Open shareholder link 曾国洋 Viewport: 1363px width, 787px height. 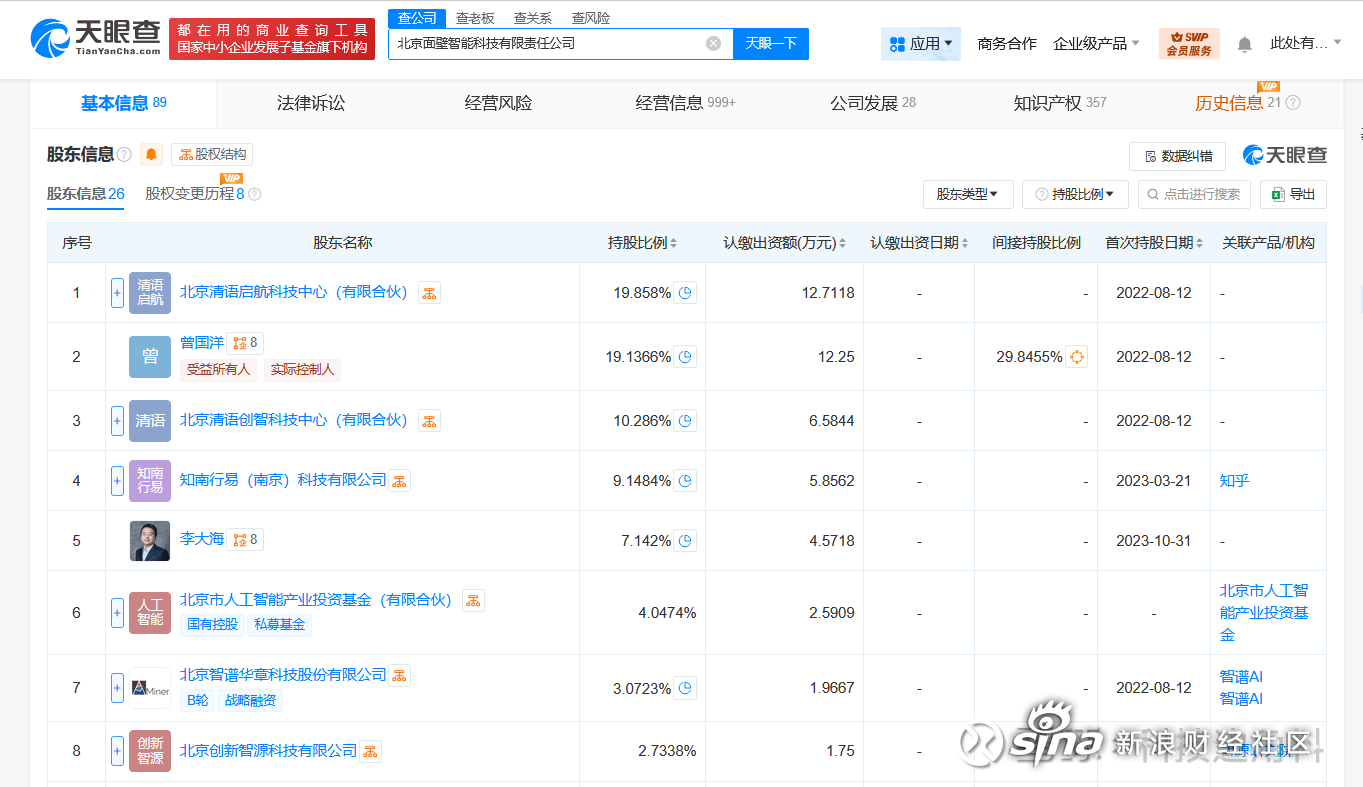[202, 342]
